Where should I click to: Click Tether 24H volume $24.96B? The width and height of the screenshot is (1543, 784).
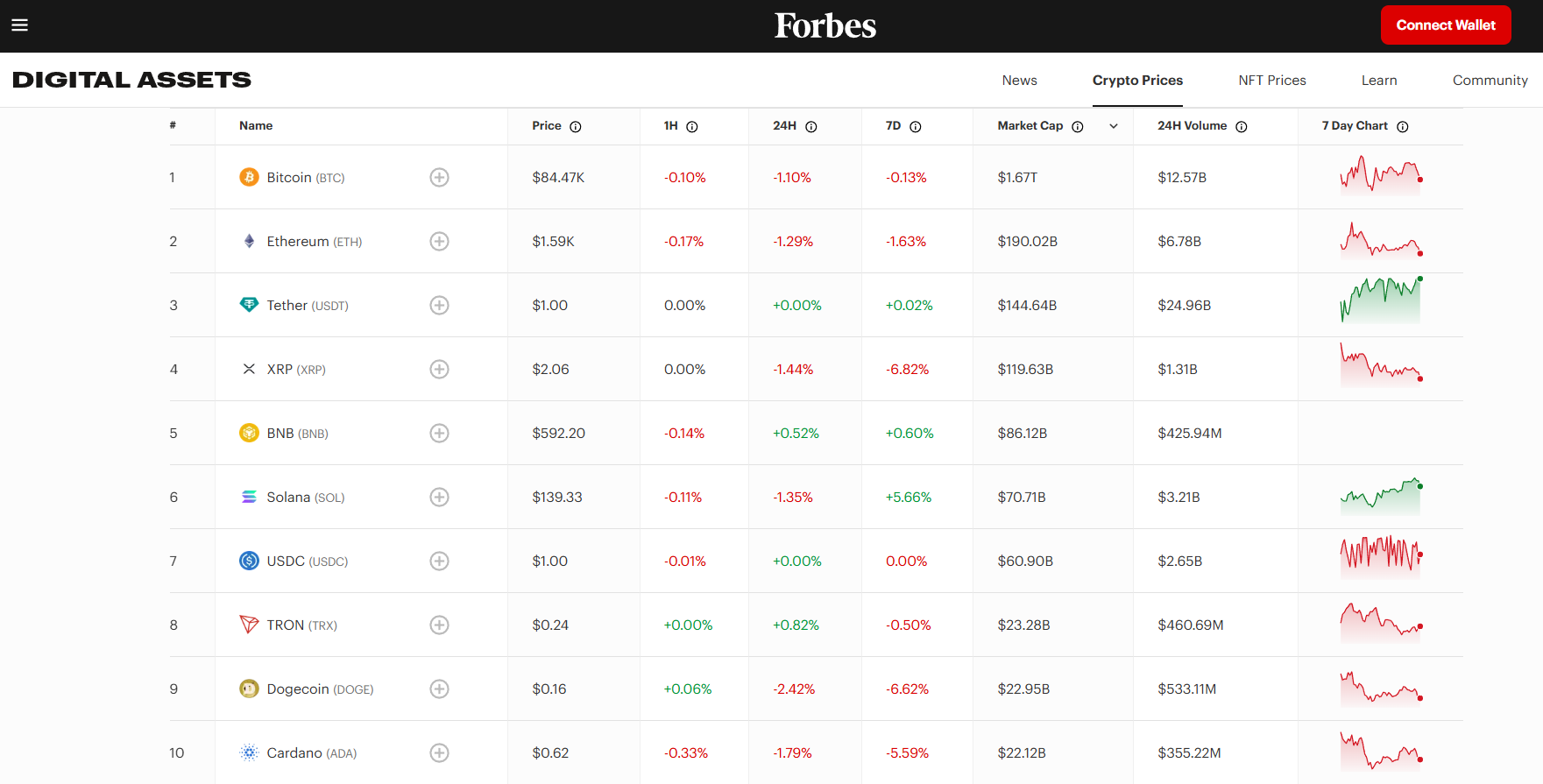(x=1184, y=306)
